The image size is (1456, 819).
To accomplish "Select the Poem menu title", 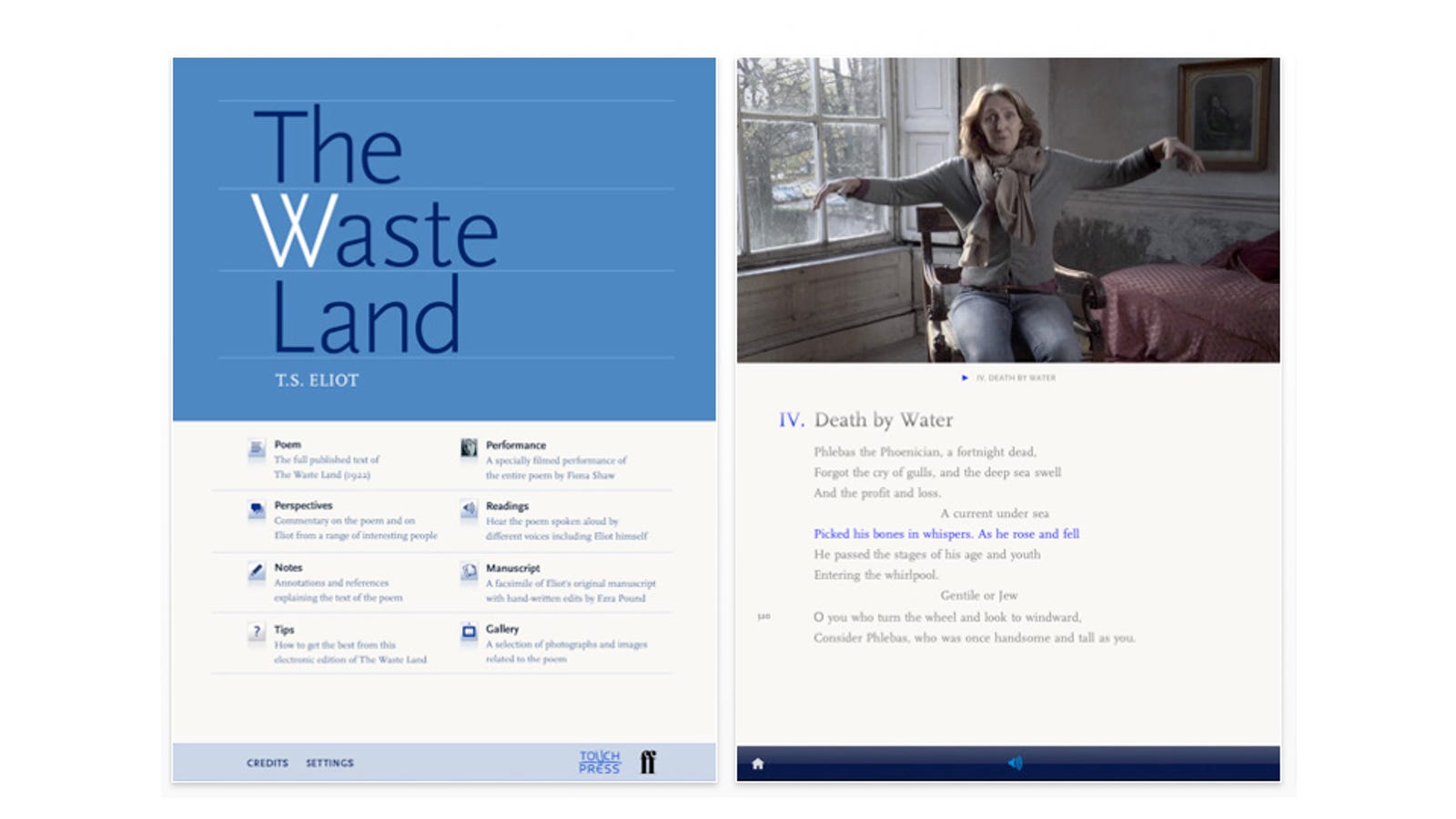I will coord(288,445).
